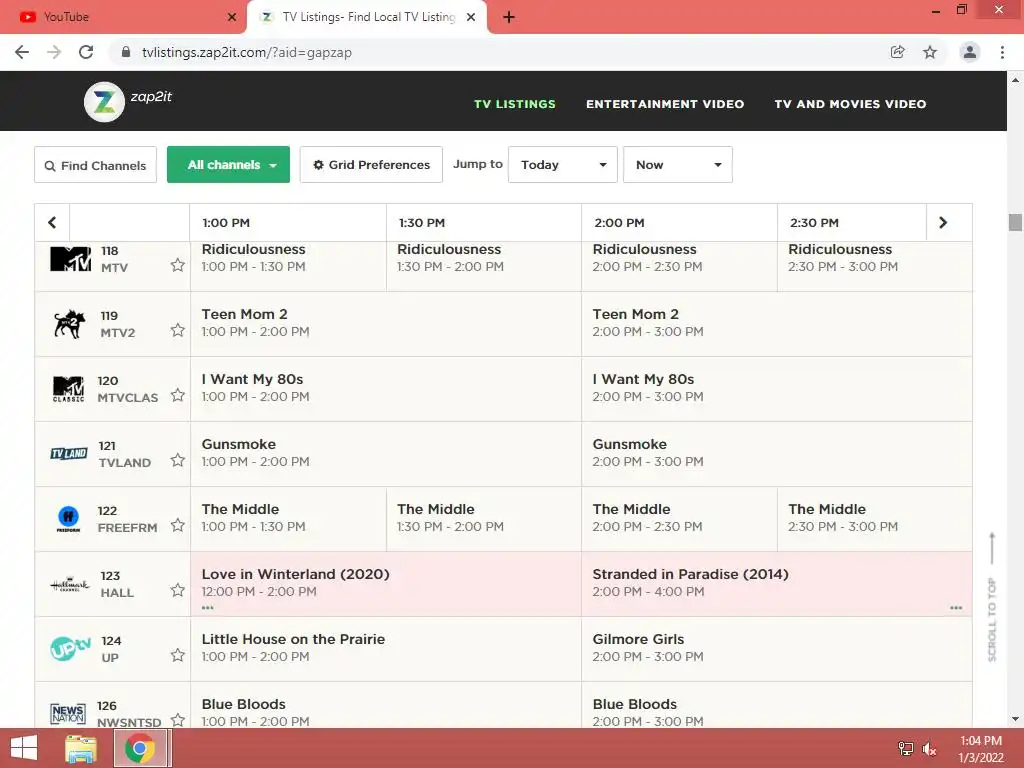Screen dimensions: 1024x768
Task: Go to previous time slot arrow
Action: pyautogui.click(x=52, y=223)
